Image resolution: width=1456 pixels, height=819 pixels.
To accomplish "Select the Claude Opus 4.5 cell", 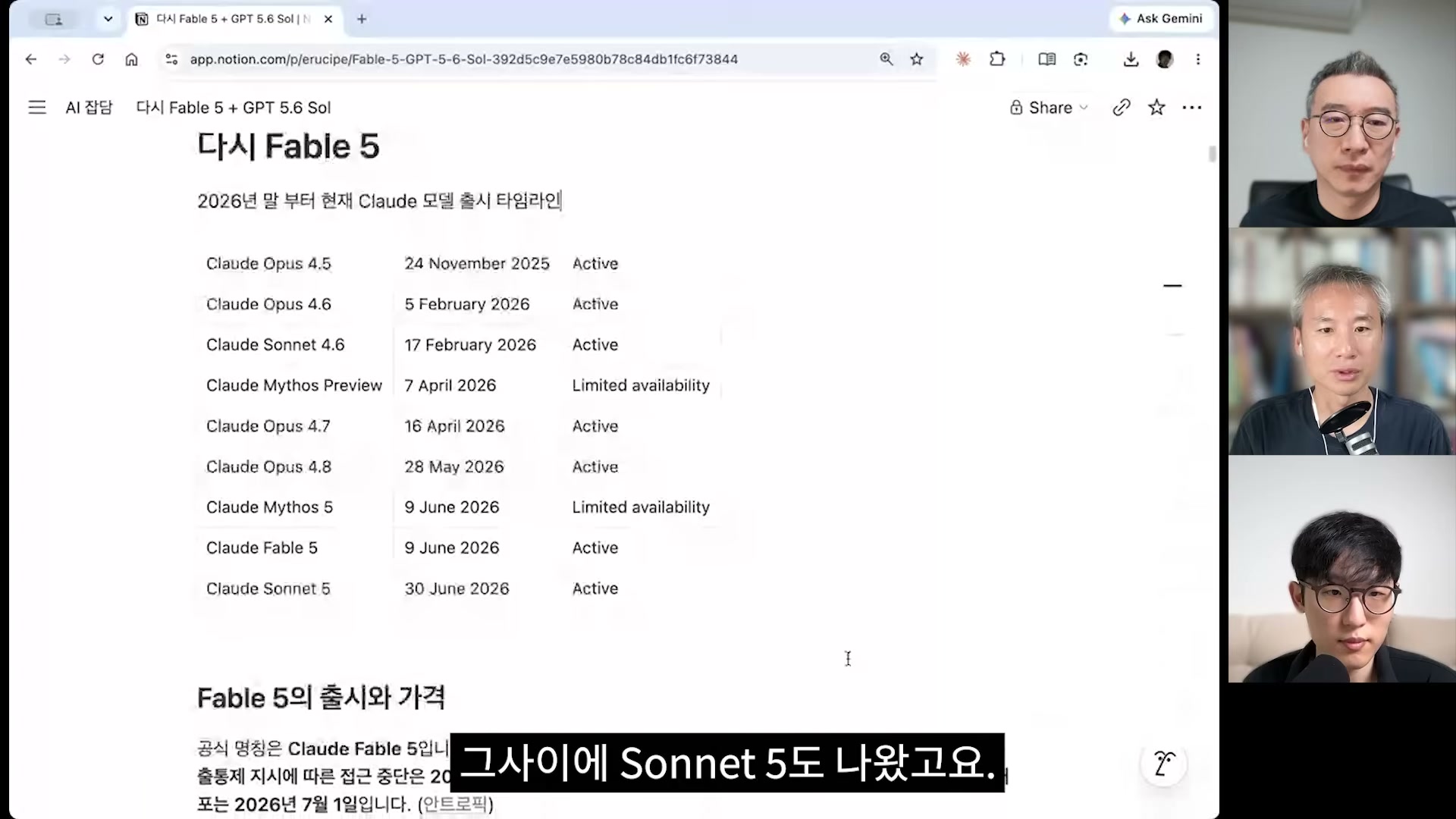I will point(268,264).
